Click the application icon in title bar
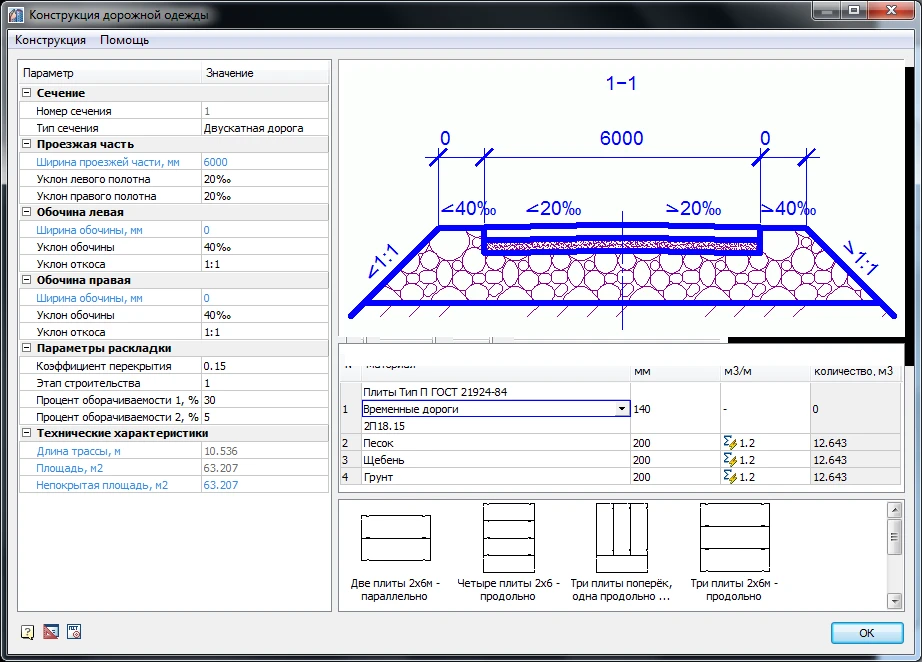 pyautogui.click(x=16, y=15)
